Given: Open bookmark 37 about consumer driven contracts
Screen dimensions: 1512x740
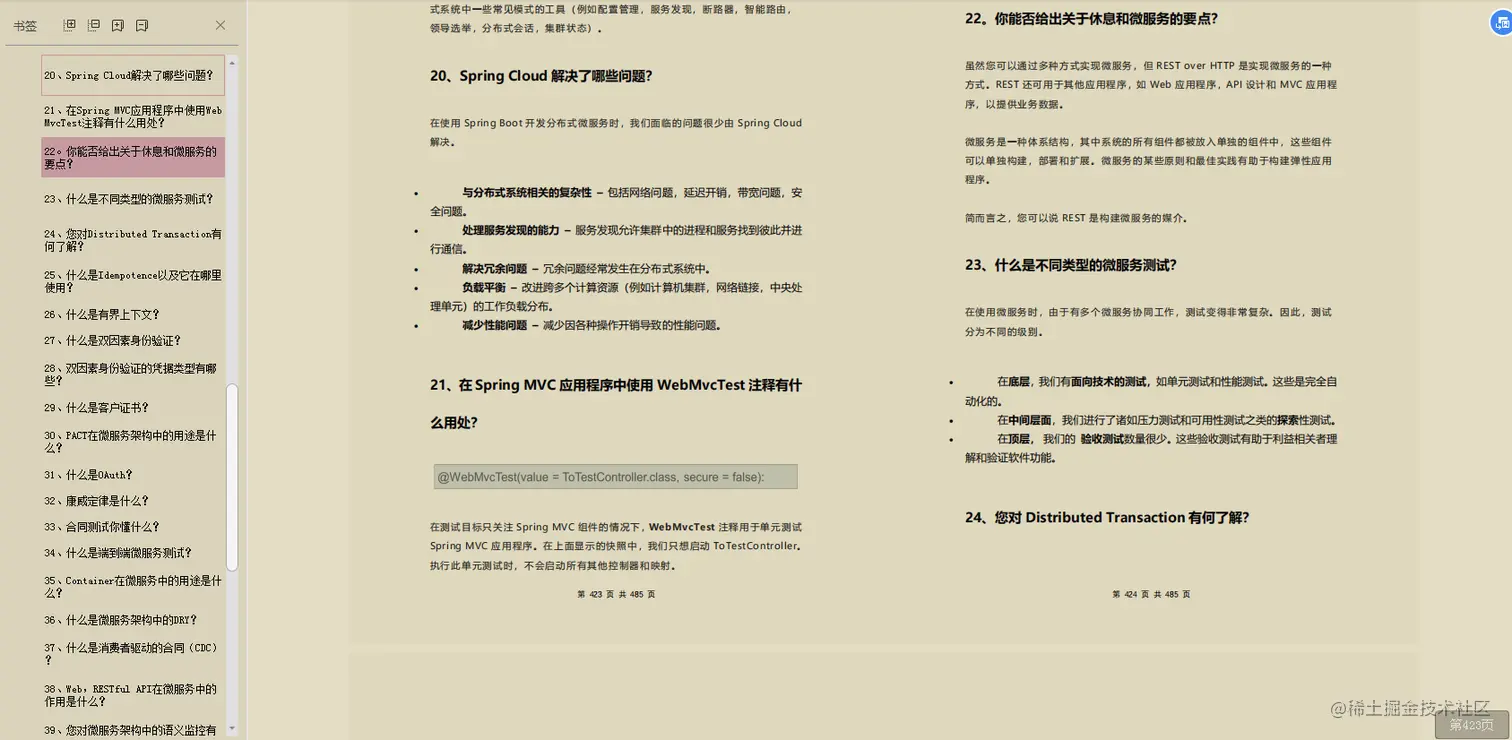Looking at the screenshot, I should [x=131, y=653].
